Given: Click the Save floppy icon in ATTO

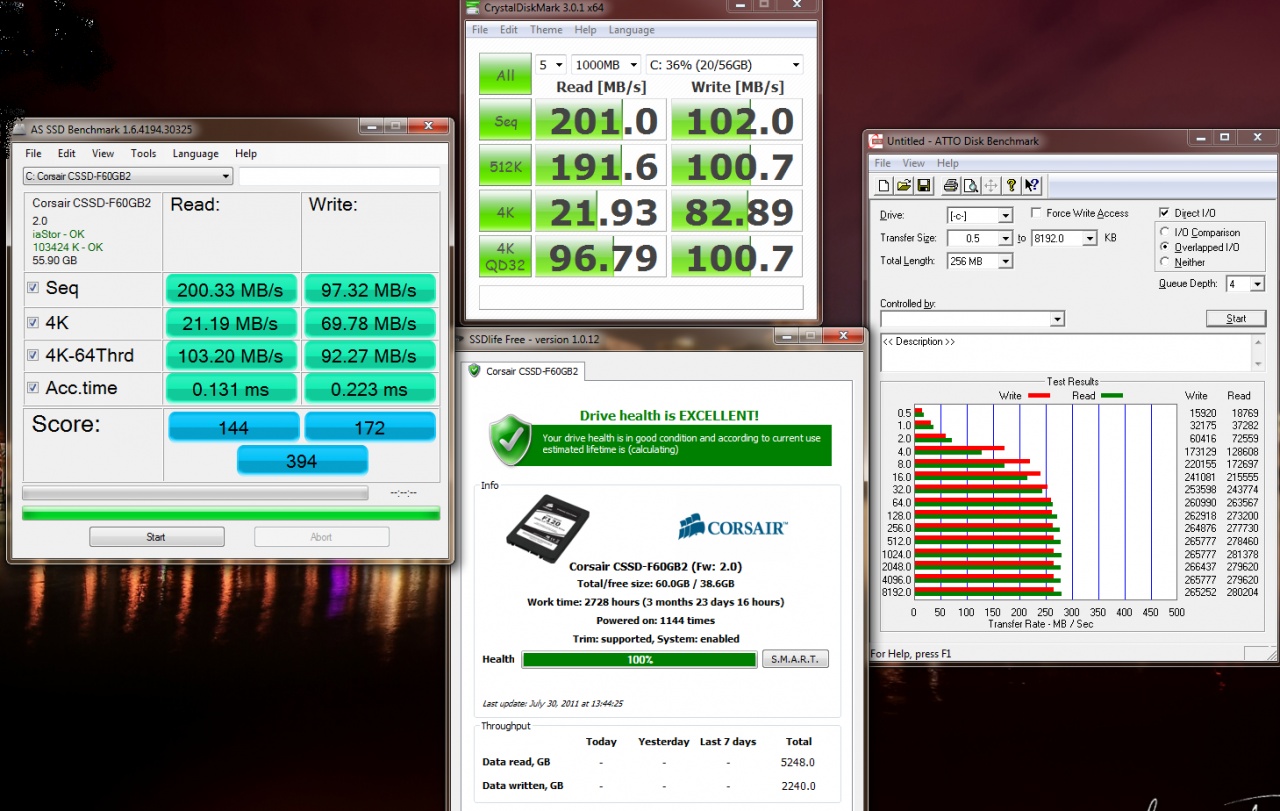Looking at the screenshot, I should click(924, 186).
